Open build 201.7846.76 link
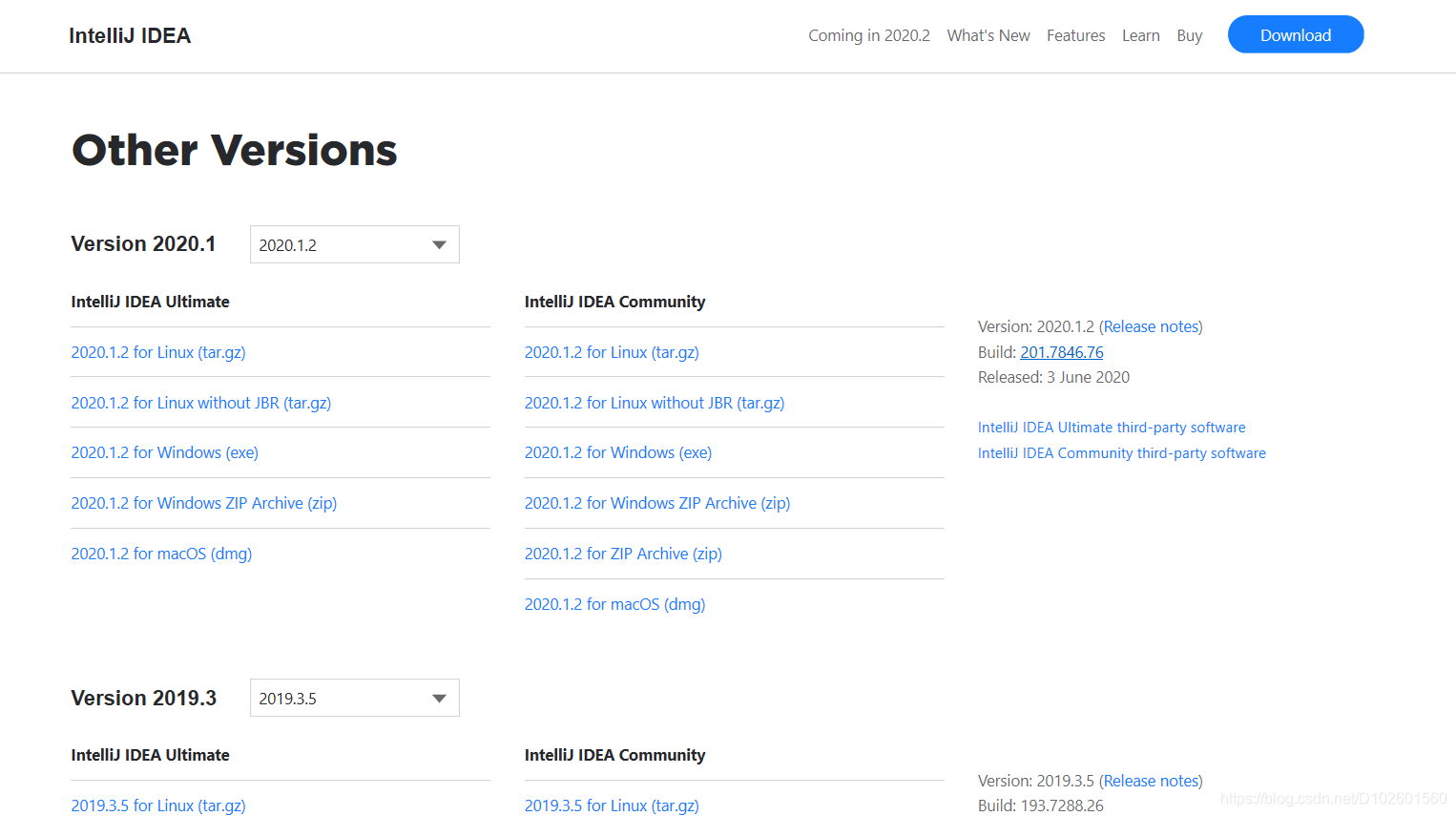The image size is (1456, 816). click(1062, 352)
